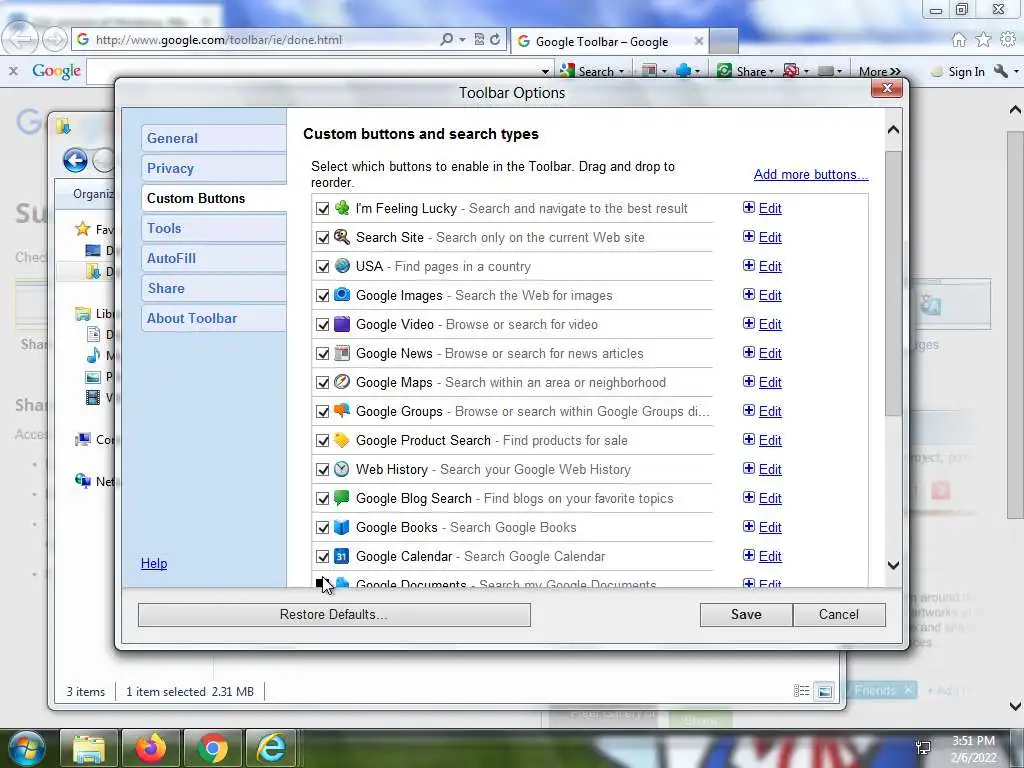Click the Google Books icon

coord(342,527)
